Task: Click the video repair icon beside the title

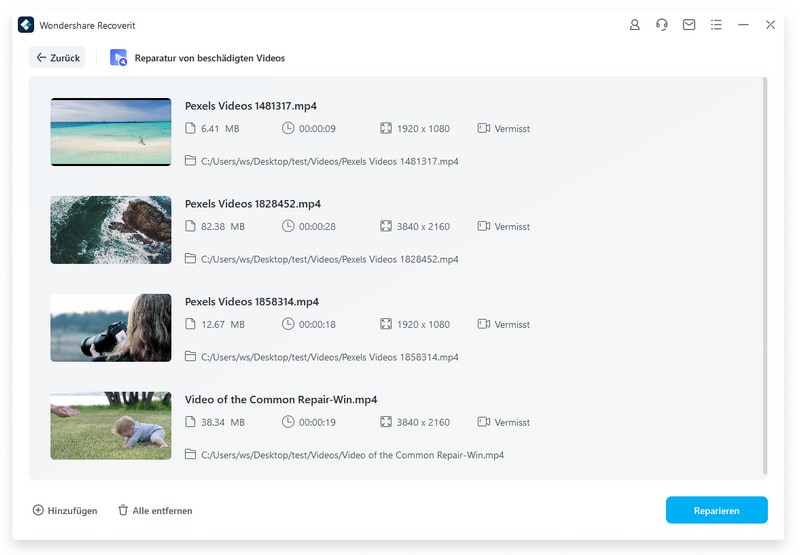Action: point(118,58)
